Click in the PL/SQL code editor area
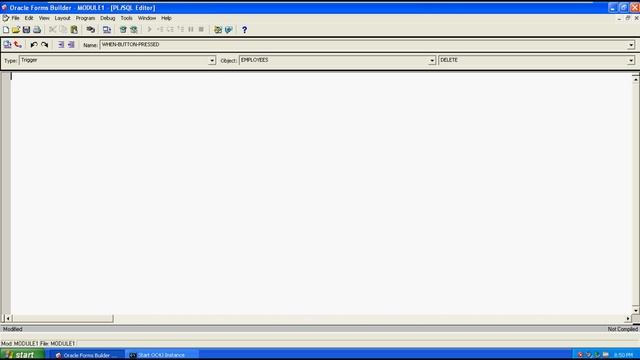This screenshot has width=640, height=360. [x=321, y=193]
